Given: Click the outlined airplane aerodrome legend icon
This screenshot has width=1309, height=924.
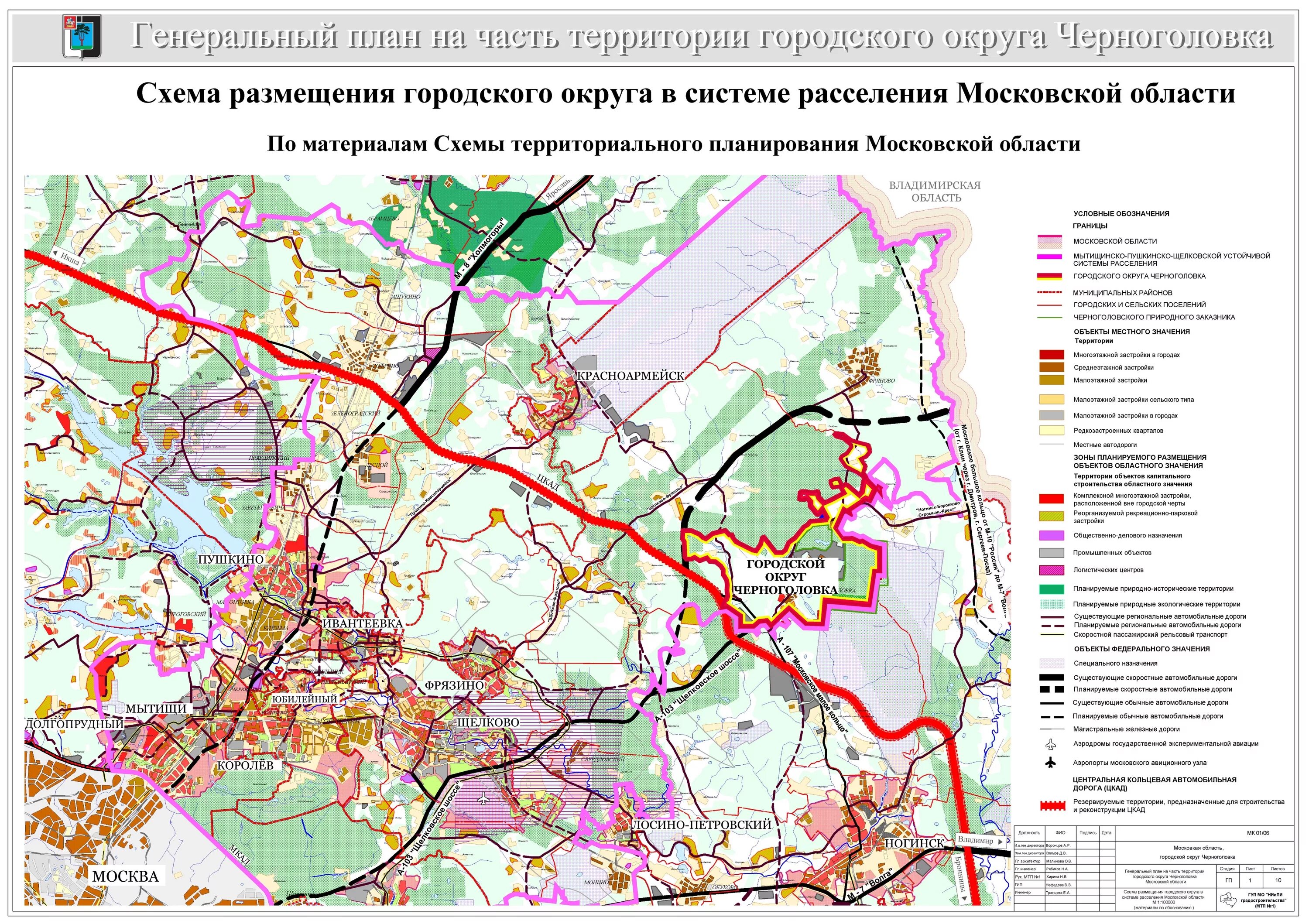Looking at the screenshot, I should [x=1051, y=744].
